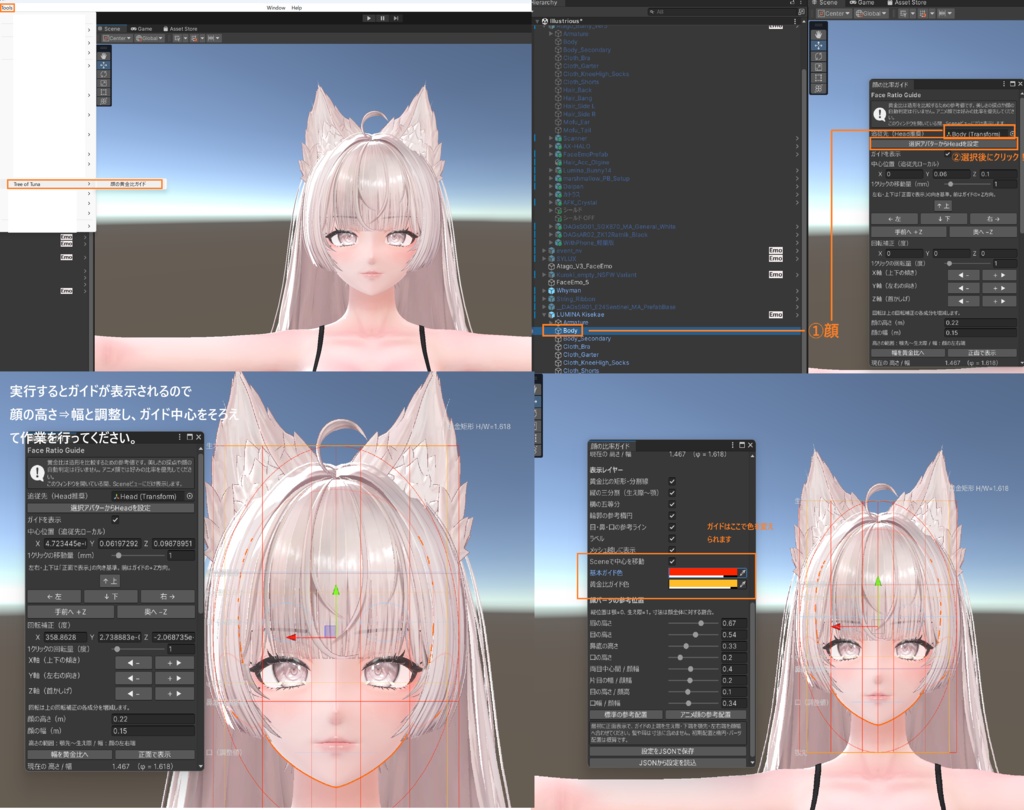Pick the Move tool in the Scene view beside Hierarchy
This screenshot has height=810, width=1024.
click(x=818, y=46)
